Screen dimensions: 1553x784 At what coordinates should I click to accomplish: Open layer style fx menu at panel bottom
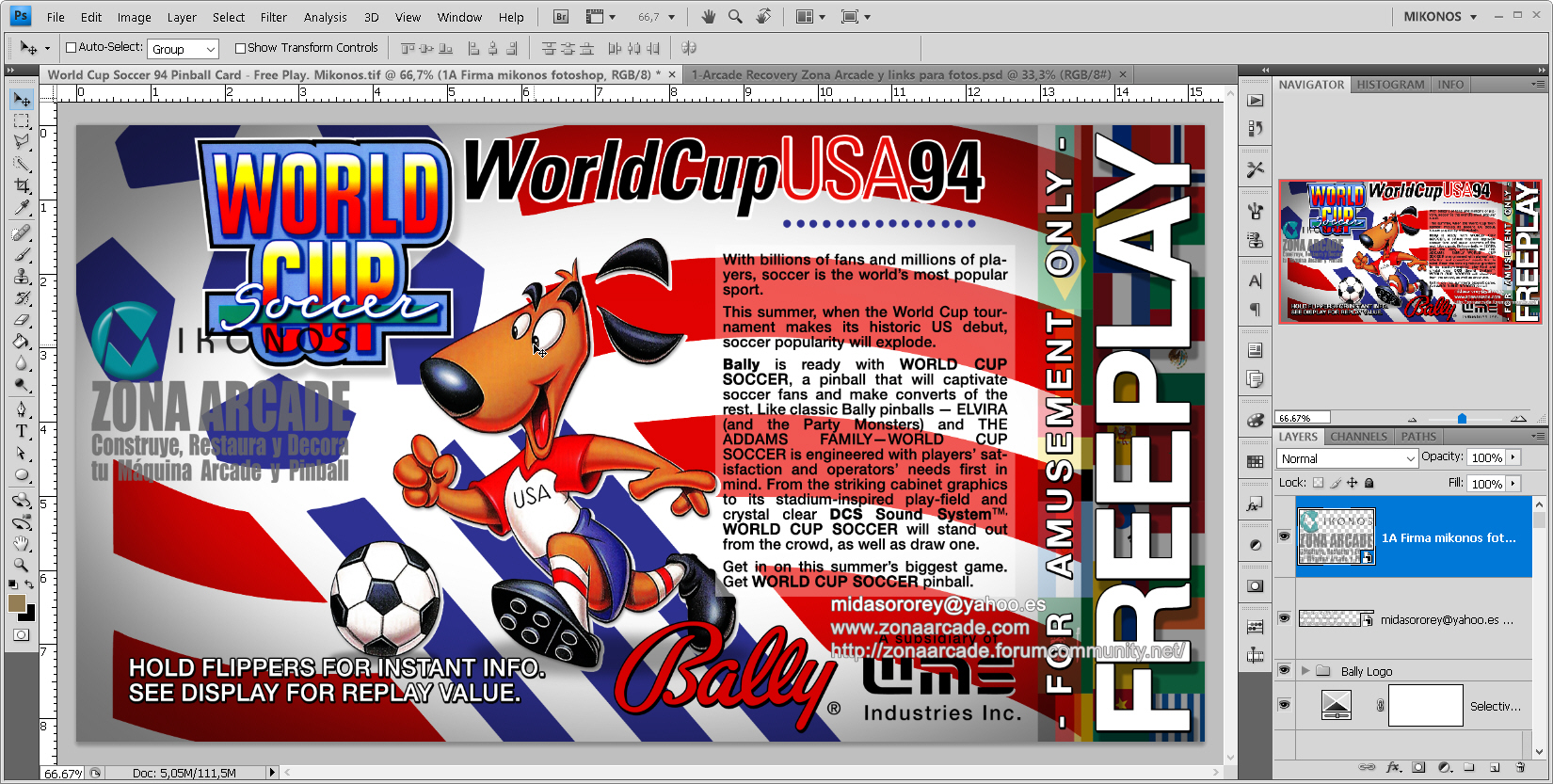pos(1393,767)
